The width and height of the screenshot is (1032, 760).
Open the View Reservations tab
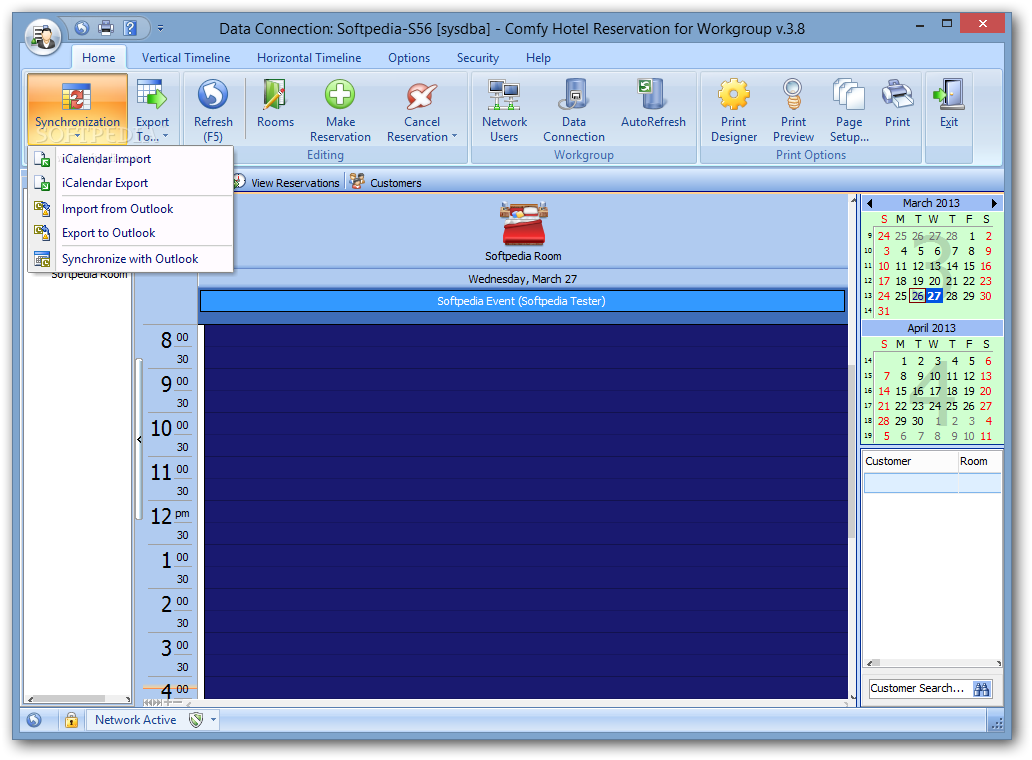click(288, 183)
